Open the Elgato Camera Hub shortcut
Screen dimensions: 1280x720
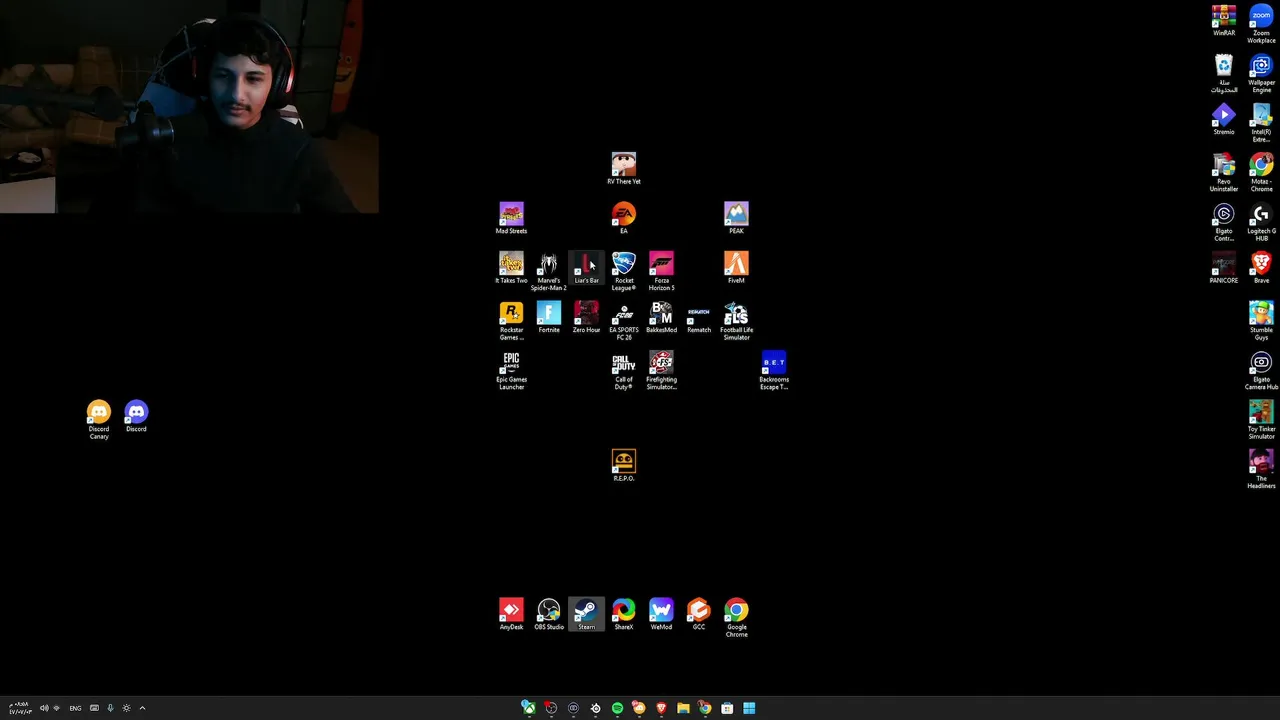(x=1261, y=371)
